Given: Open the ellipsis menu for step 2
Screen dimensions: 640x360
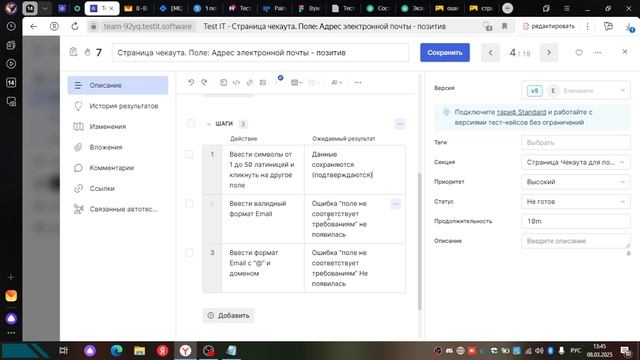Looking at the screenshot, I should point(396,204).
